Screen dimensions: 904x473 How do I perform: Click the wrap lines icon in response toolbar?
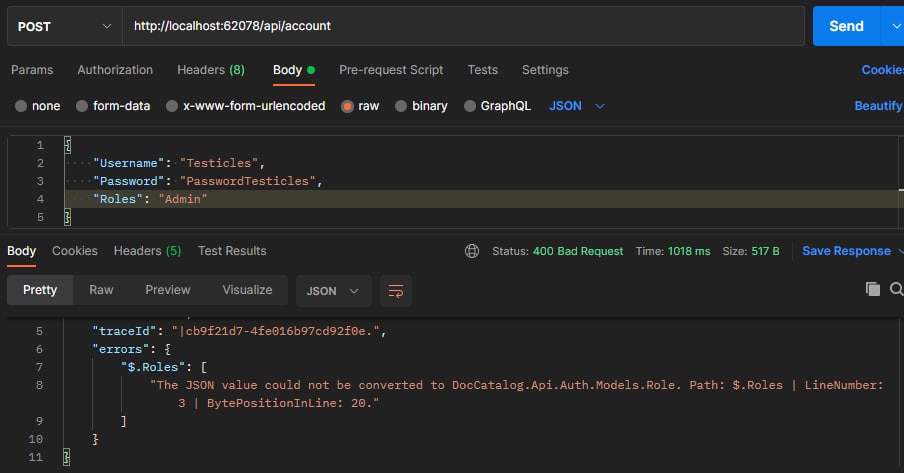point(396,291)
